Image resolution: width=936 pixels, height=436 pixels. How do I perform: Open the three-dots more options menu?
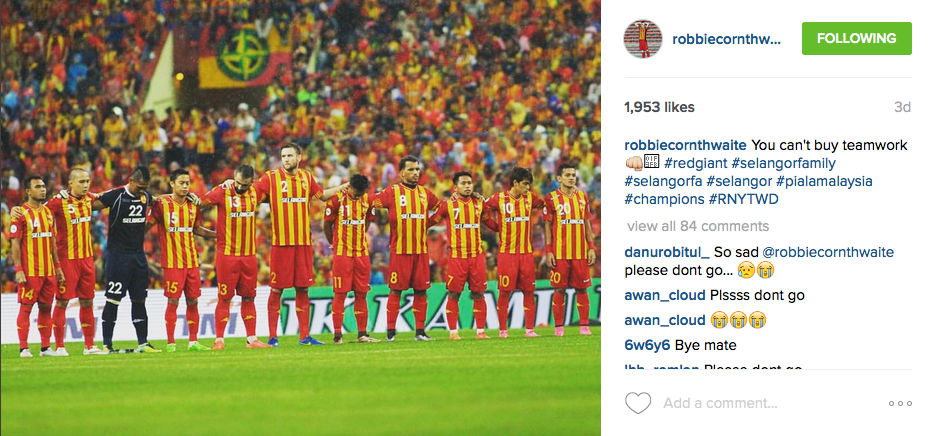point(900,404)
